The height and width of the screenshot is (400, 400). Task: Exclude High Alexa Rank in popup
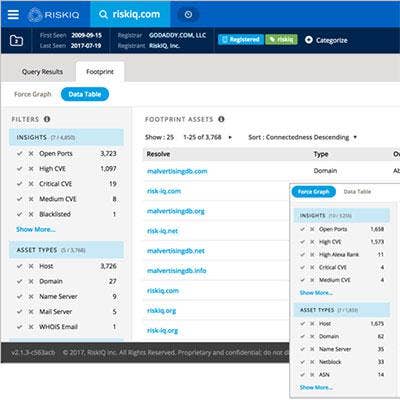312,255
